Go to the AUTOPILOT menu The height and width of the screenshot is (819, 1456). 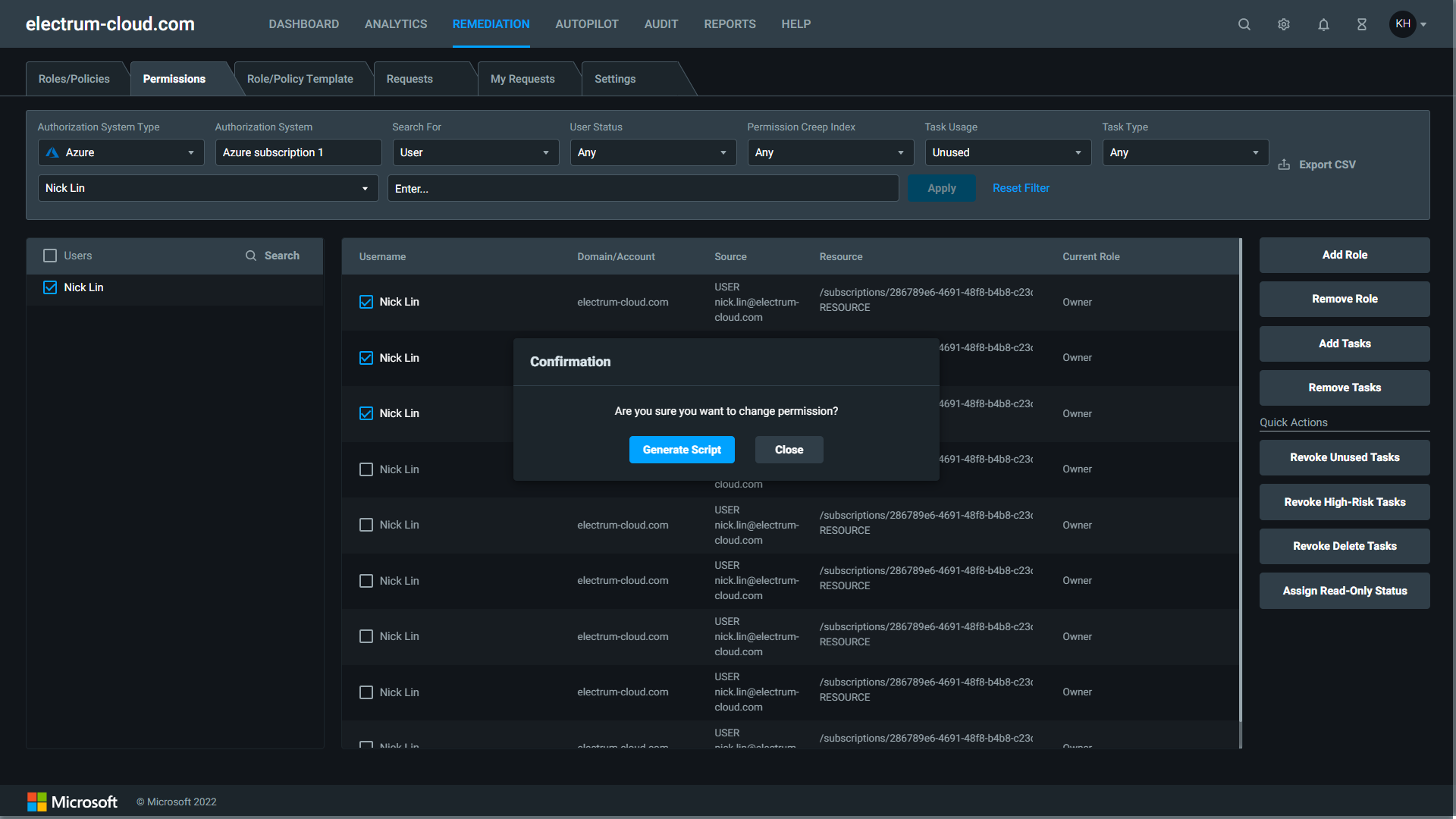pos(587,24)
